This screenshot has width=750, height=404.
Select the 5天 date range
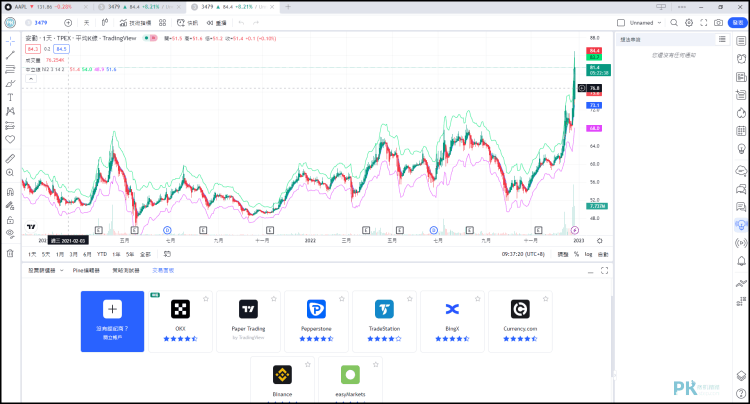tap(46, 254)
